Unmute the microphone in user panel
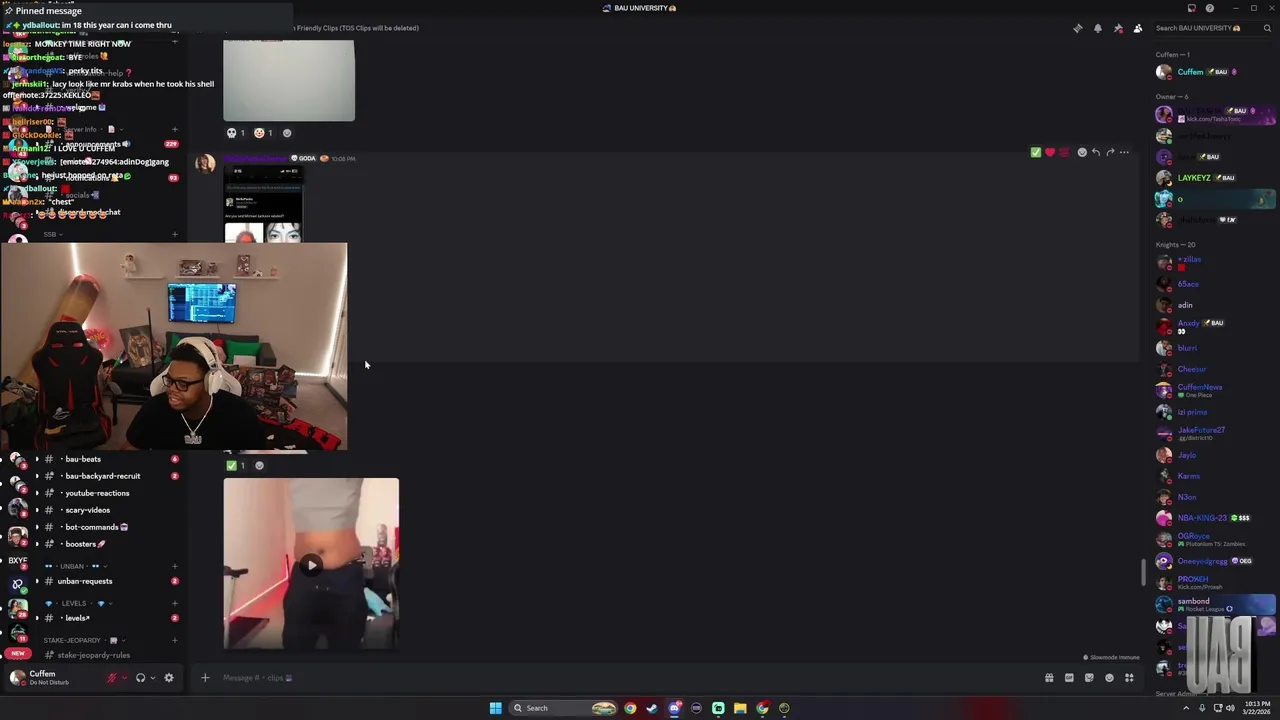Viewport: 1280px width, 720px height. 112,678
